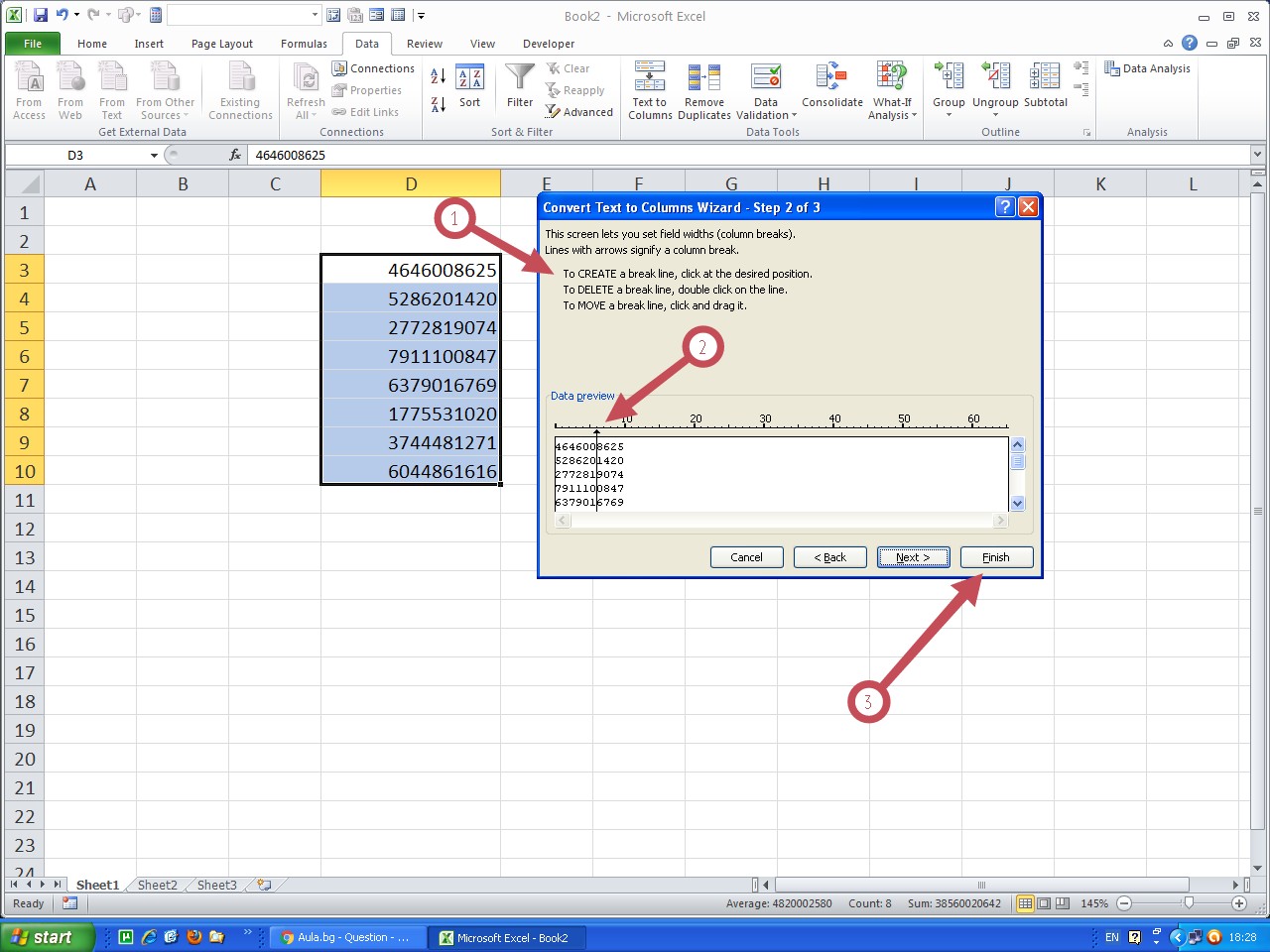Open the Undo history dropdown arrow

pos(76,15)
